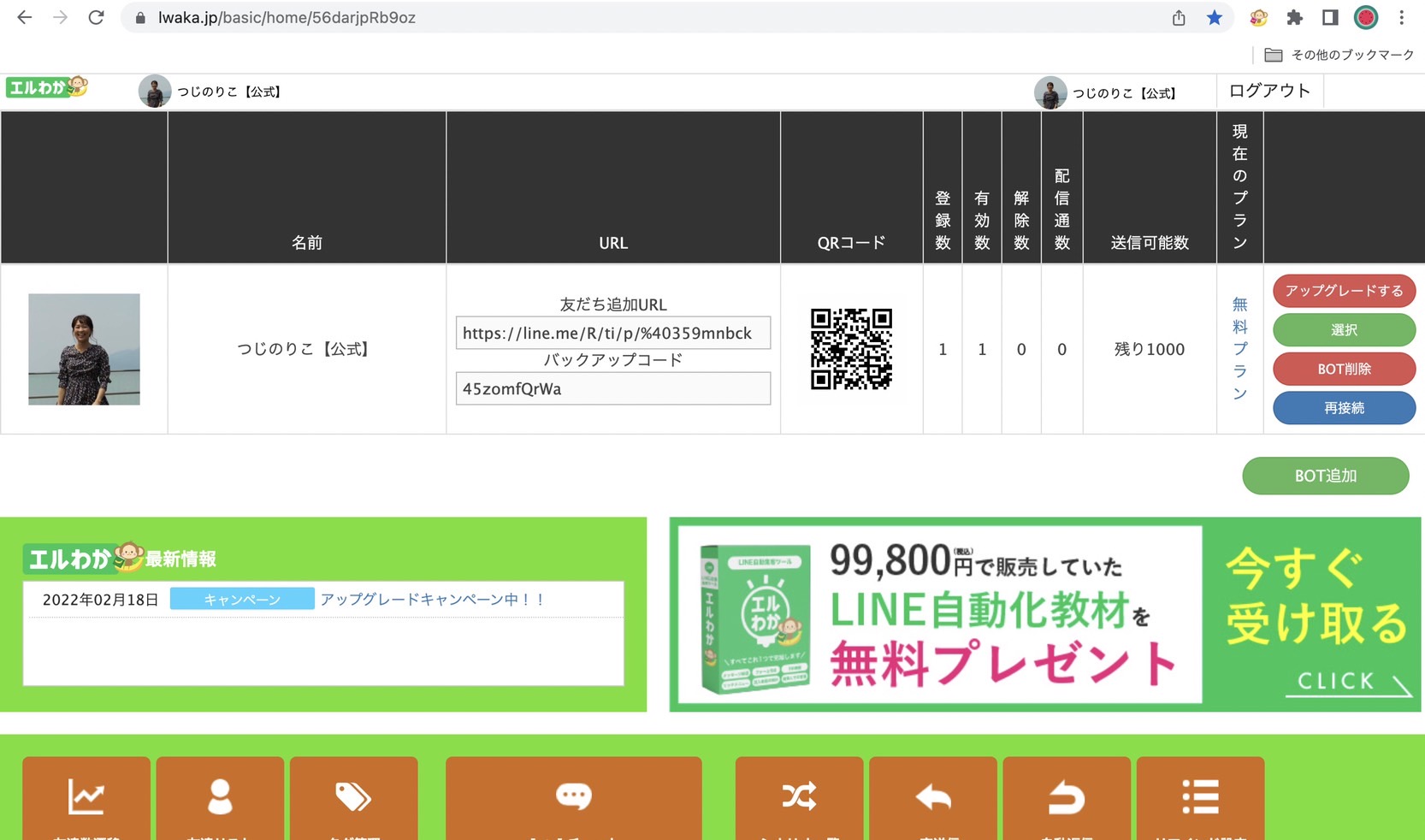Open Chrome profile avatar
Screen dimensions: 1425x840
[1366, 17]
